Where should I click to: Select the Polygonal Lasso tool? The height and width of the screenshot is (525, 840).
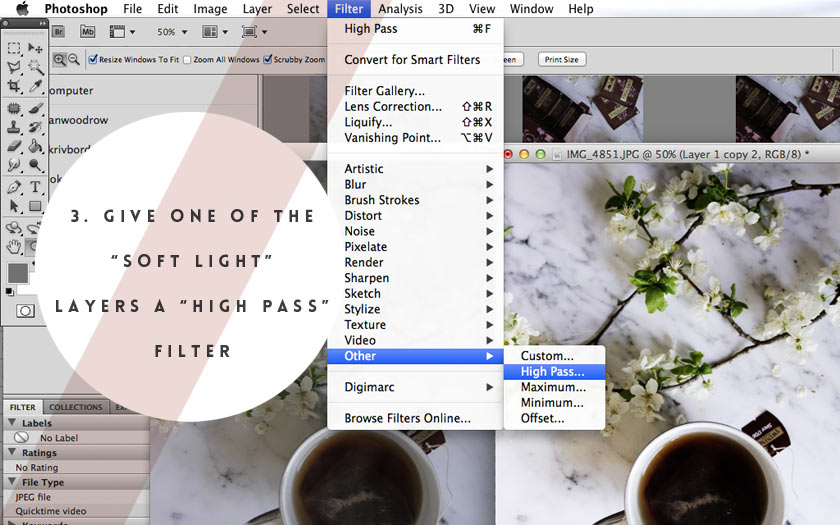pyautogui.click(x=14, y=67)
